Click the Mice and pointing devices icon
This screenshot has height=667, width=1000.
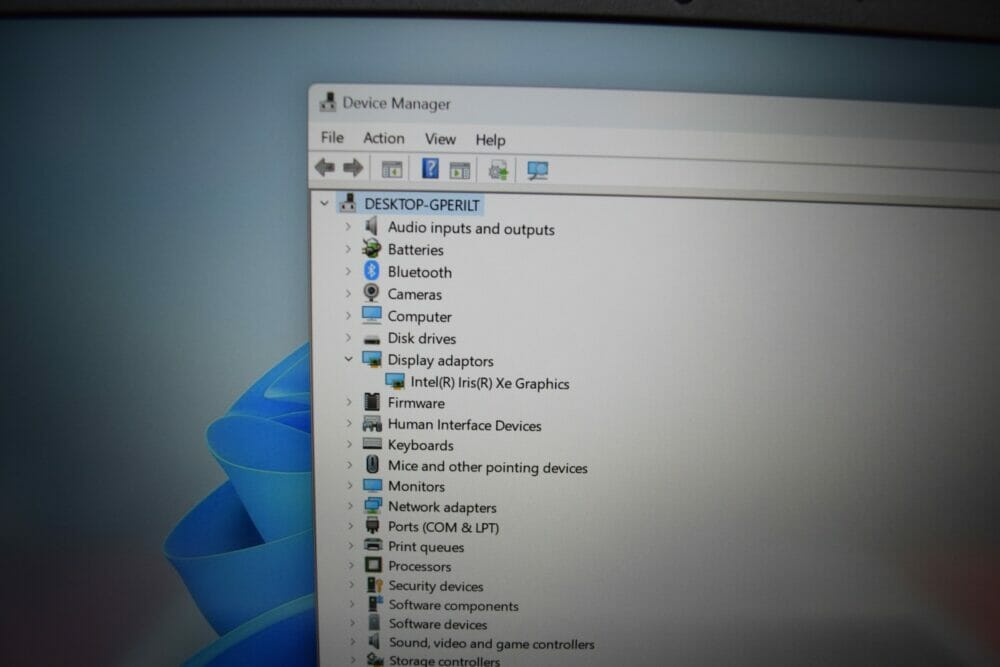click(372, 465)
